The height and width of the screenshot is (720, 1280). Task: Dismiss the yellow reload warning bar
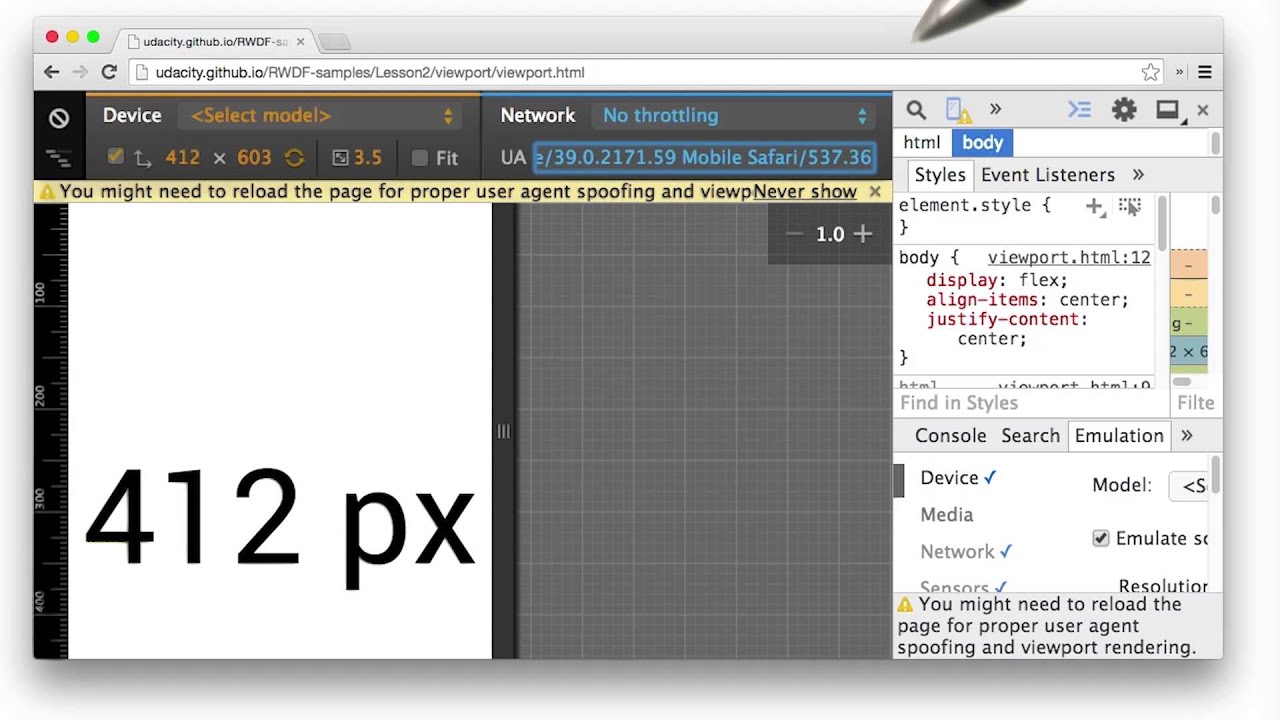click(x=875, y=191)
